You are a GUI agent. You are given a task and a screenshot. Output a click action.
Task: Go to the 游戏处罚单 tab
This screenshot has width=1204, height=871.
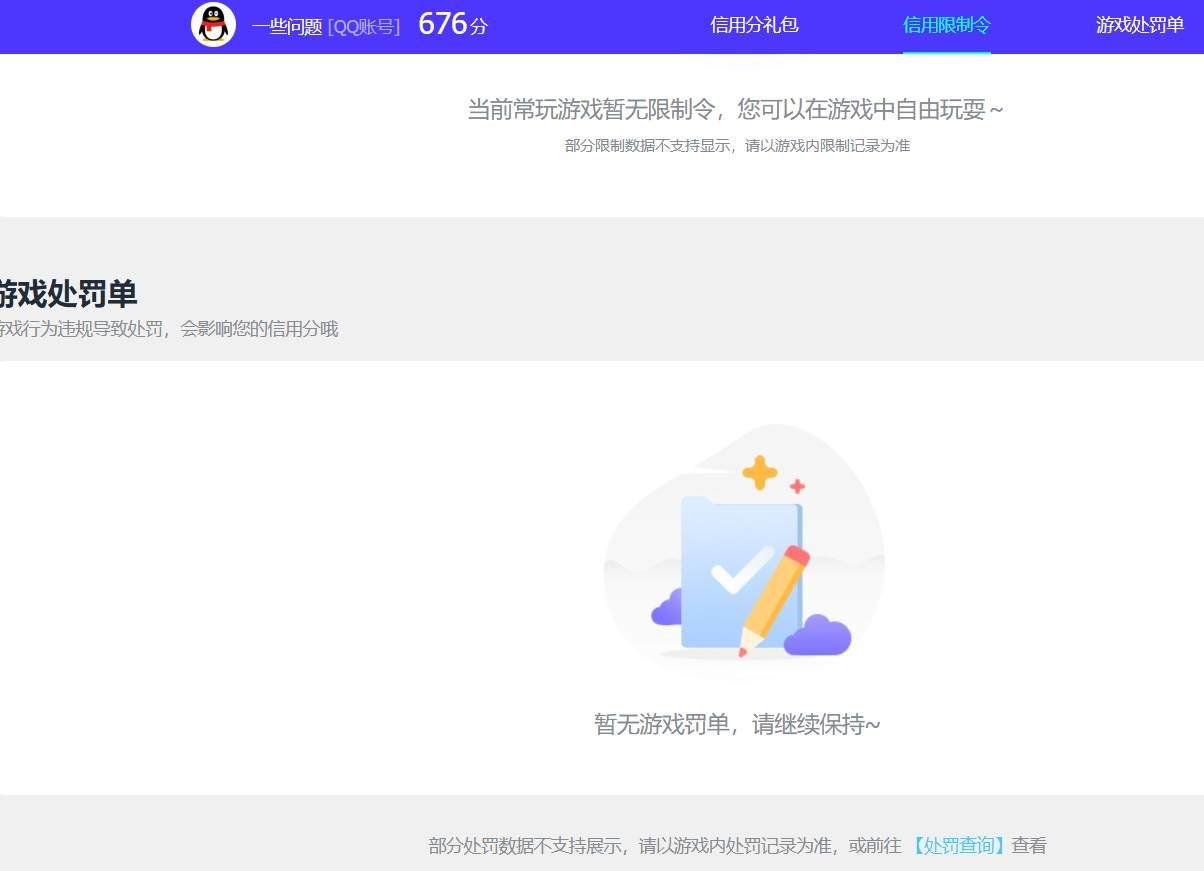tap(1140, 25)
